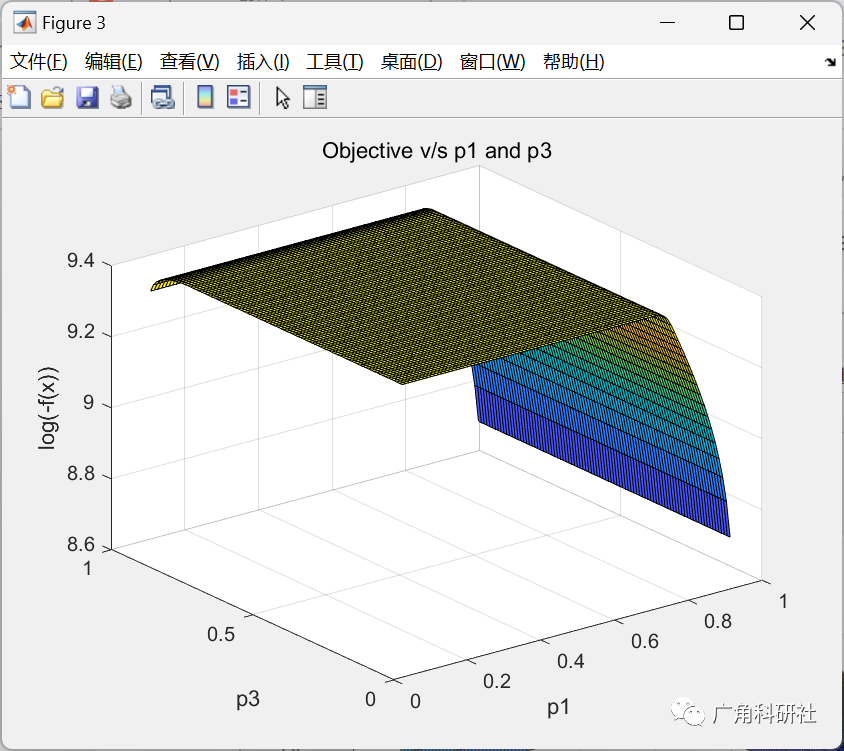Click the Figure 3 window title text
The image size is (844, 751).
pos(74,23)
